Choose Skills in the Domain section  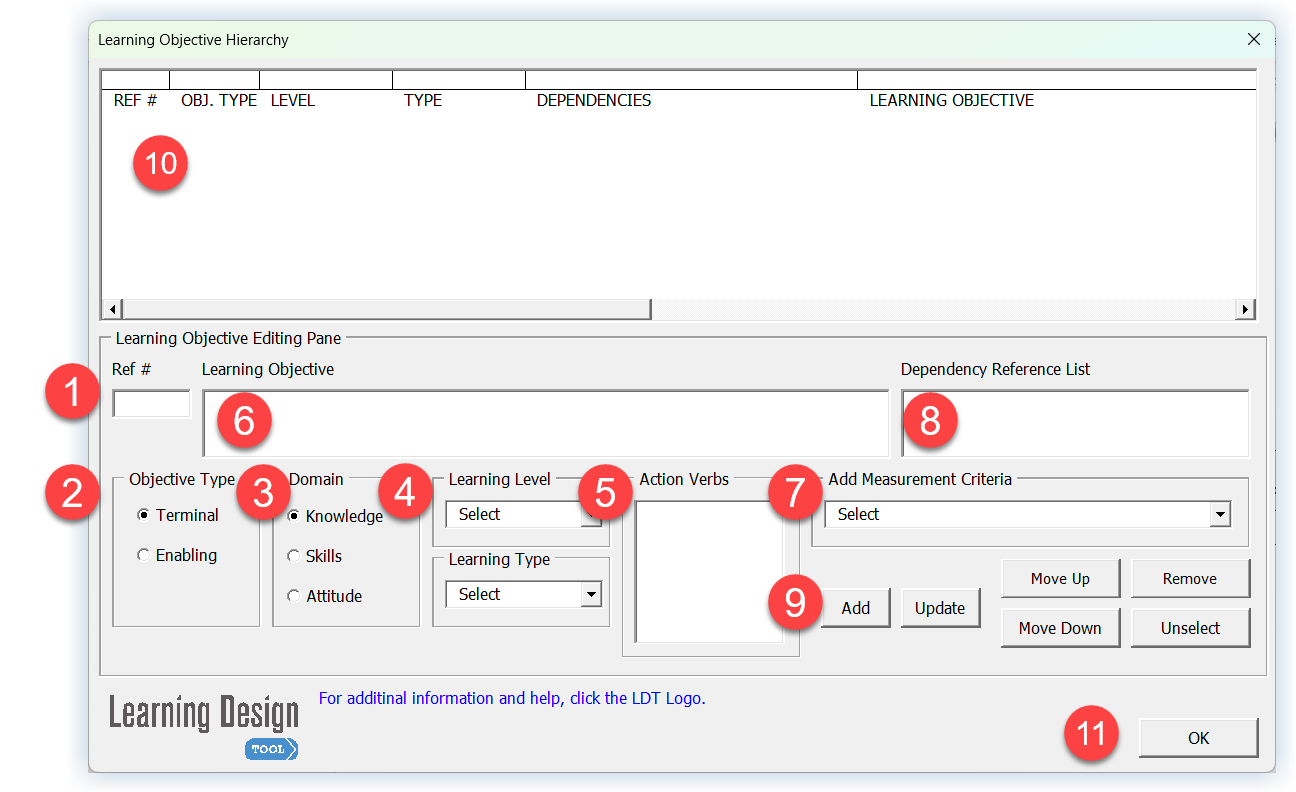point(293,555)
